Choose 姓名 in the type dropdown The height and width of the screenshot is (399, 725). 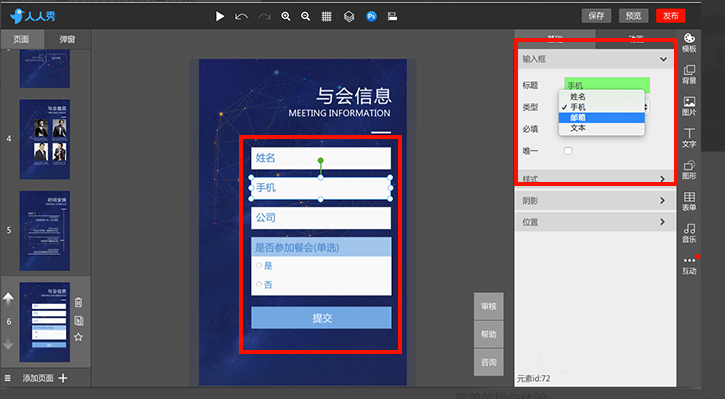click(x=602, y=97)
